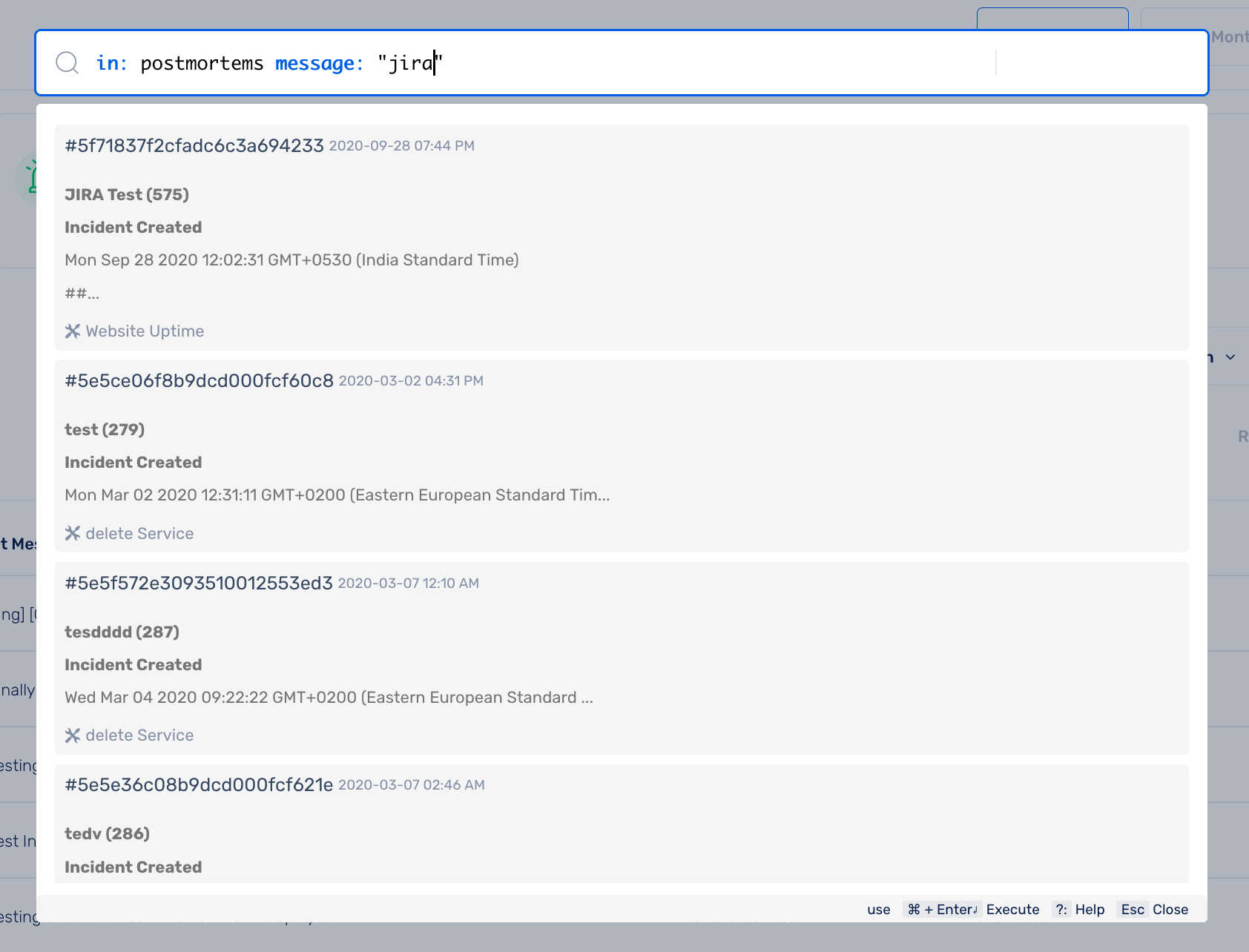This screenshot has width=1249, height=952.
Task: Click Incident Created under test (279)
Action: 134,462
